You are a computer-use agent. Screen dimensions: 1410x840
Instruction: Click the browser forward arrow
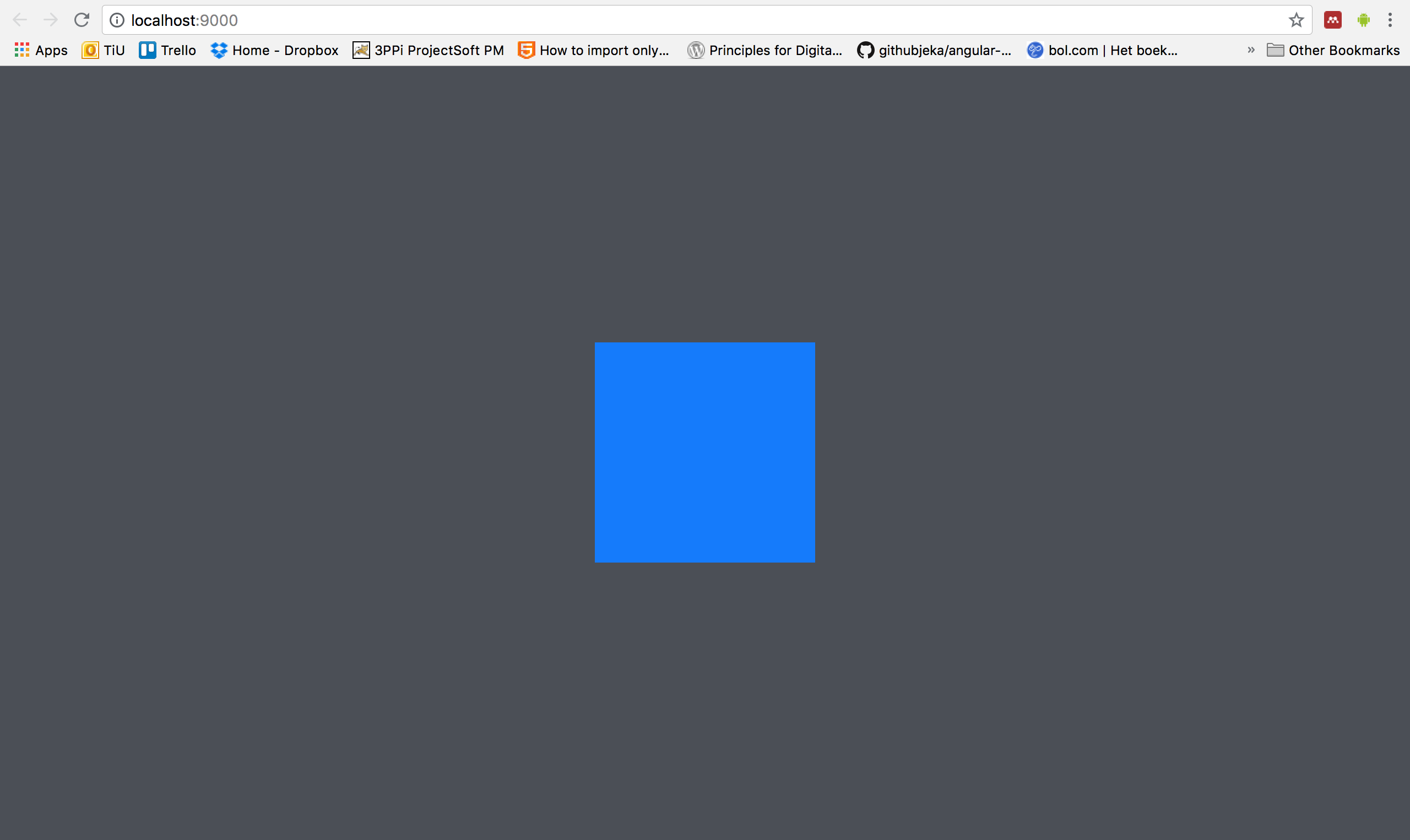[x=51, y=20]
